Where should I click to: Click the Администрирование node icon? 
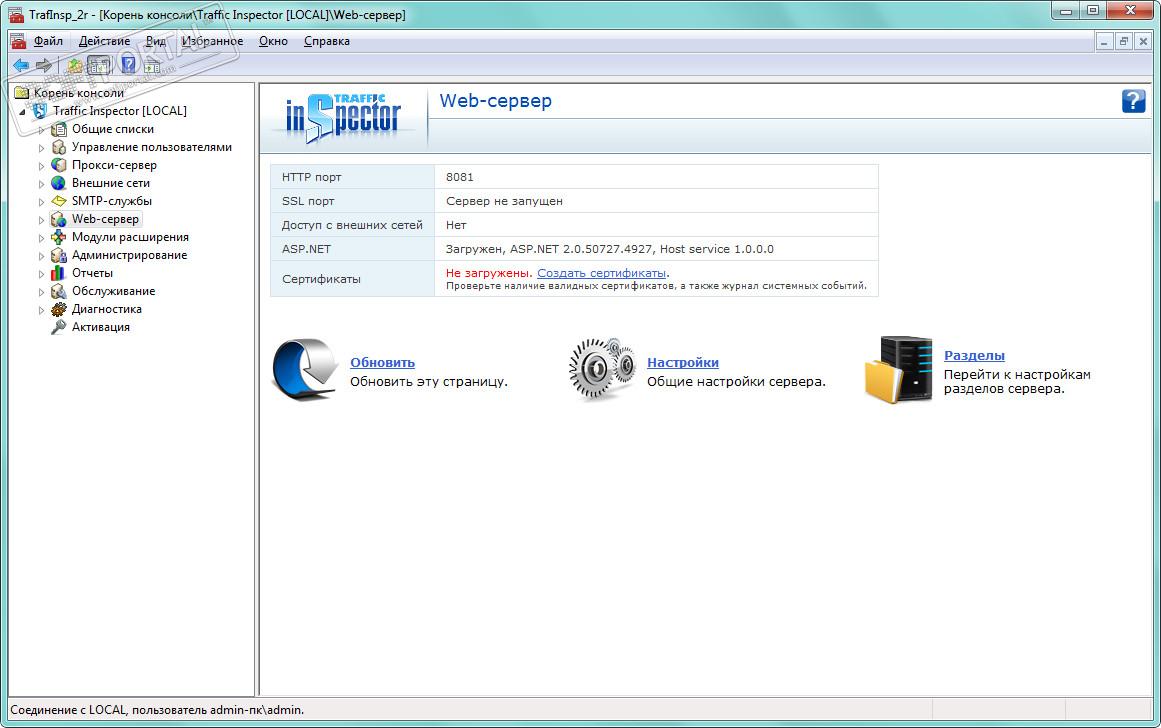(x=58, y=255)
